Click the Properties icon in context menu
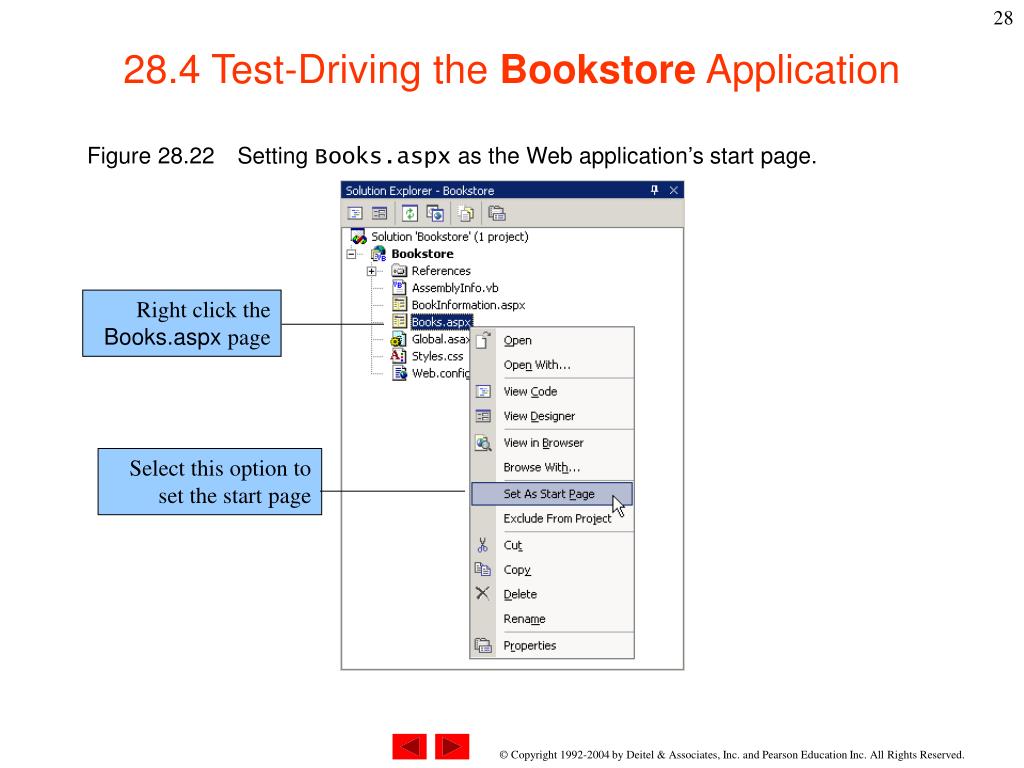Image resolution: width=1024 pixels, height=768 pixels. [483, 645]
